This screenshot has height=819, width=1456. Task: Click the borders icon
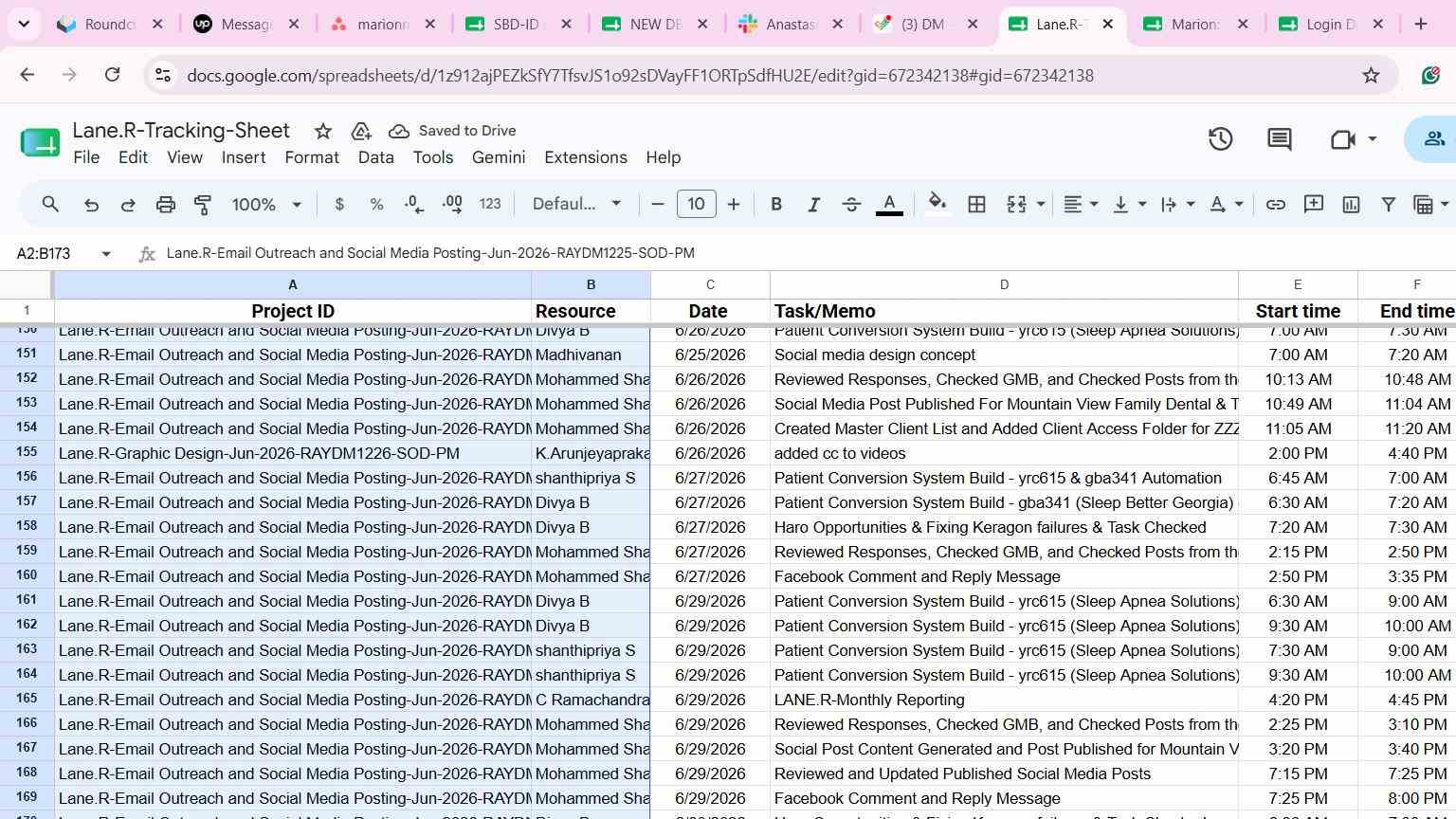(976, 204)
